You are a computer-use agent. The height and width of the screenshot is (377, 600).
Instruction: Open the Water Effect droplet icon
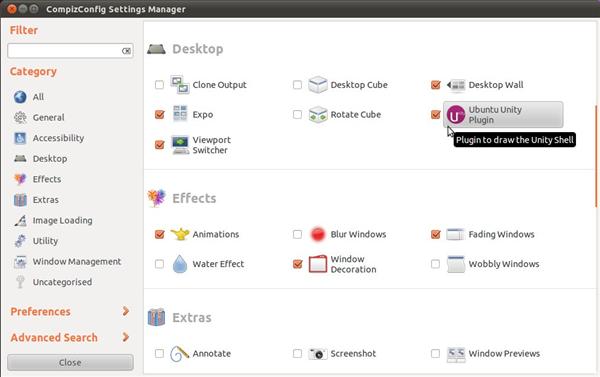click(179, 264)
